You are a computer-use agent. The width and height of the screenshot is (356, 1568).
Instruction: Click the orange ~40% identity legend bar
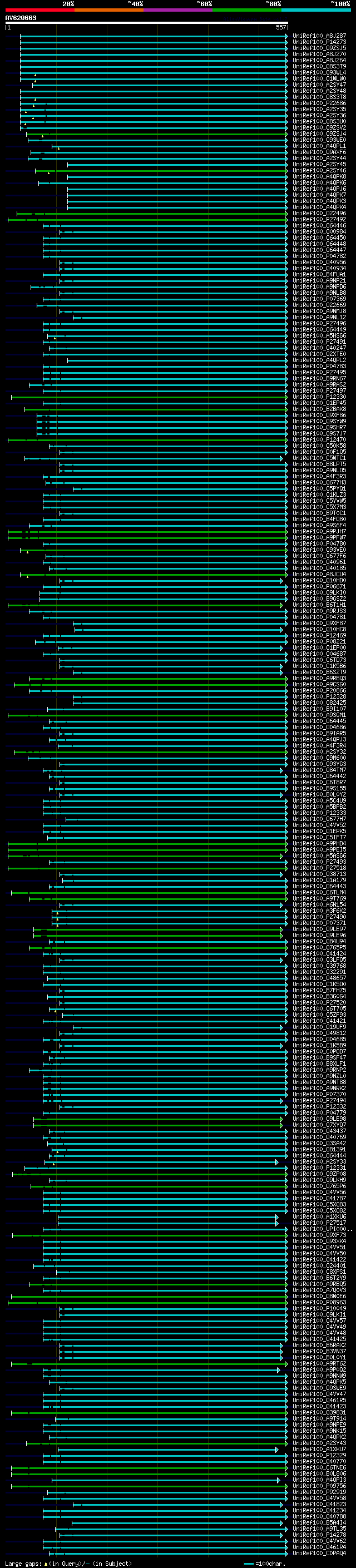pyautogui.click(x=109, y=10)
